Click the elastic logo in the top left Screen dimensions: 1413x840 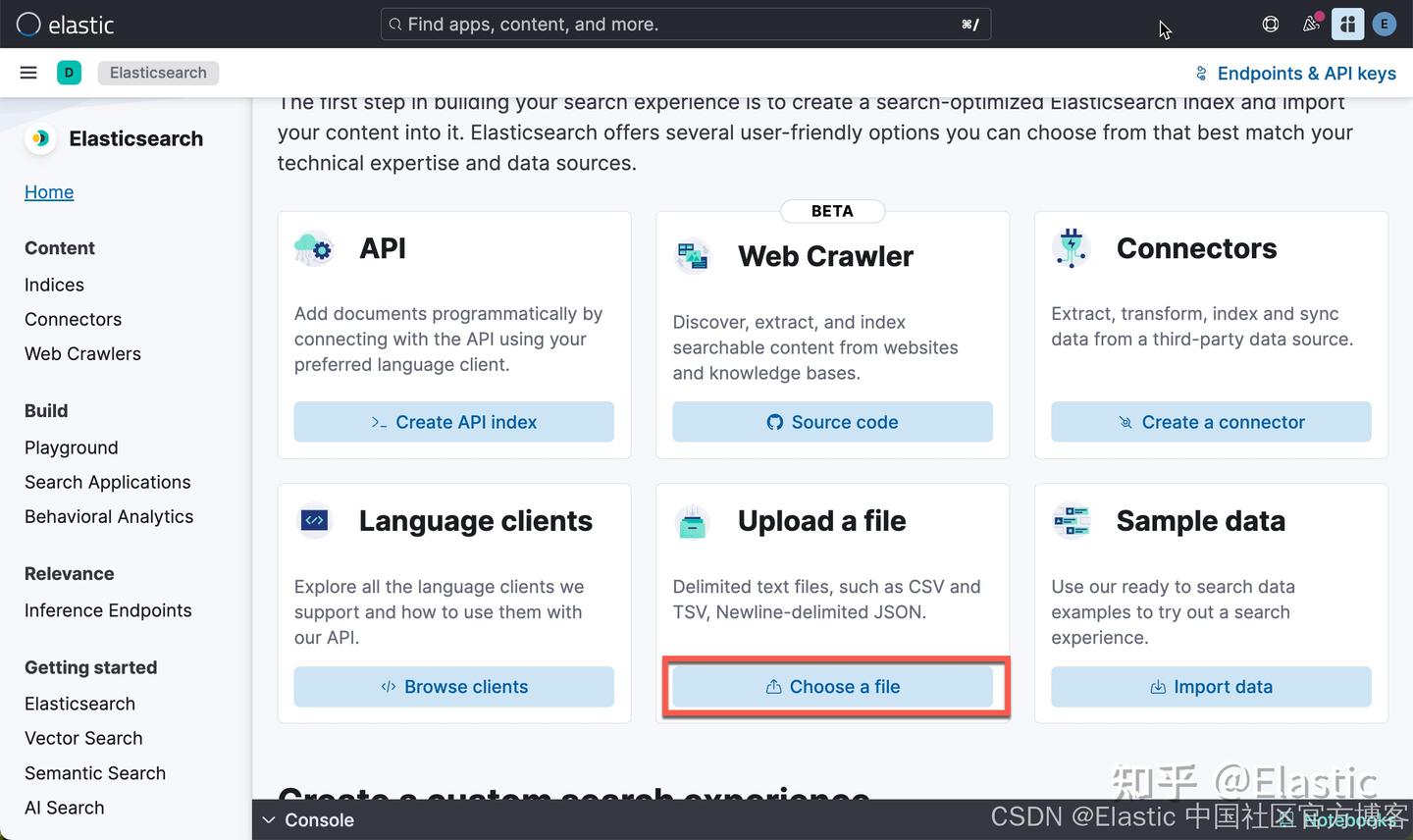[65, 24]
